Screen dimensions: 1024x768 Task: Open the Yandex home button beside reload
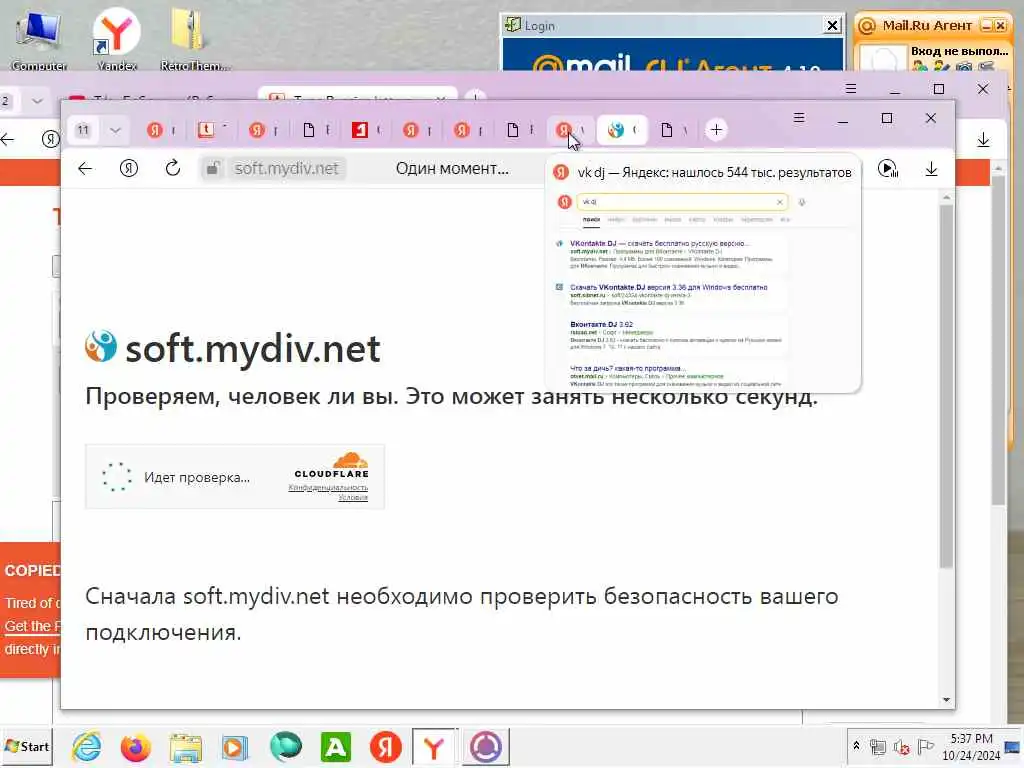(x=129, y=168)
